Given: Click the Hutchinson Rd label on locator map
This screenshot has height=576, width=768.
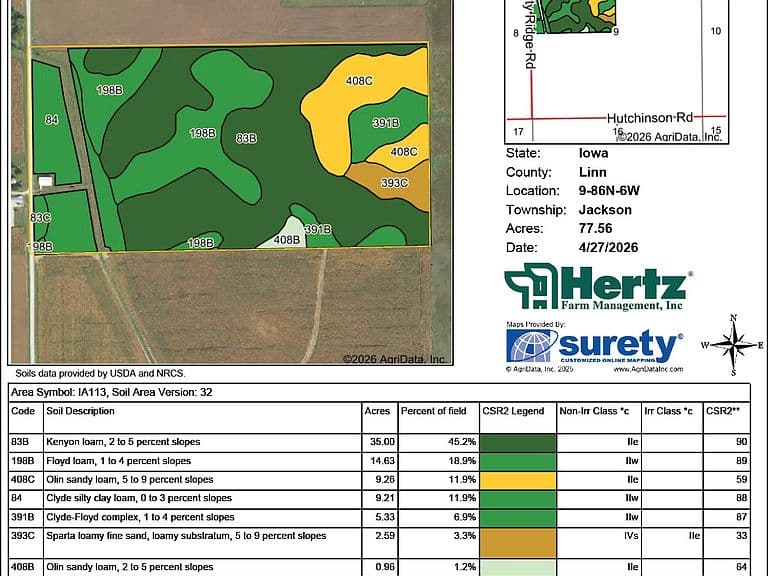Looking at the screenshot, I should pos(649,118).
